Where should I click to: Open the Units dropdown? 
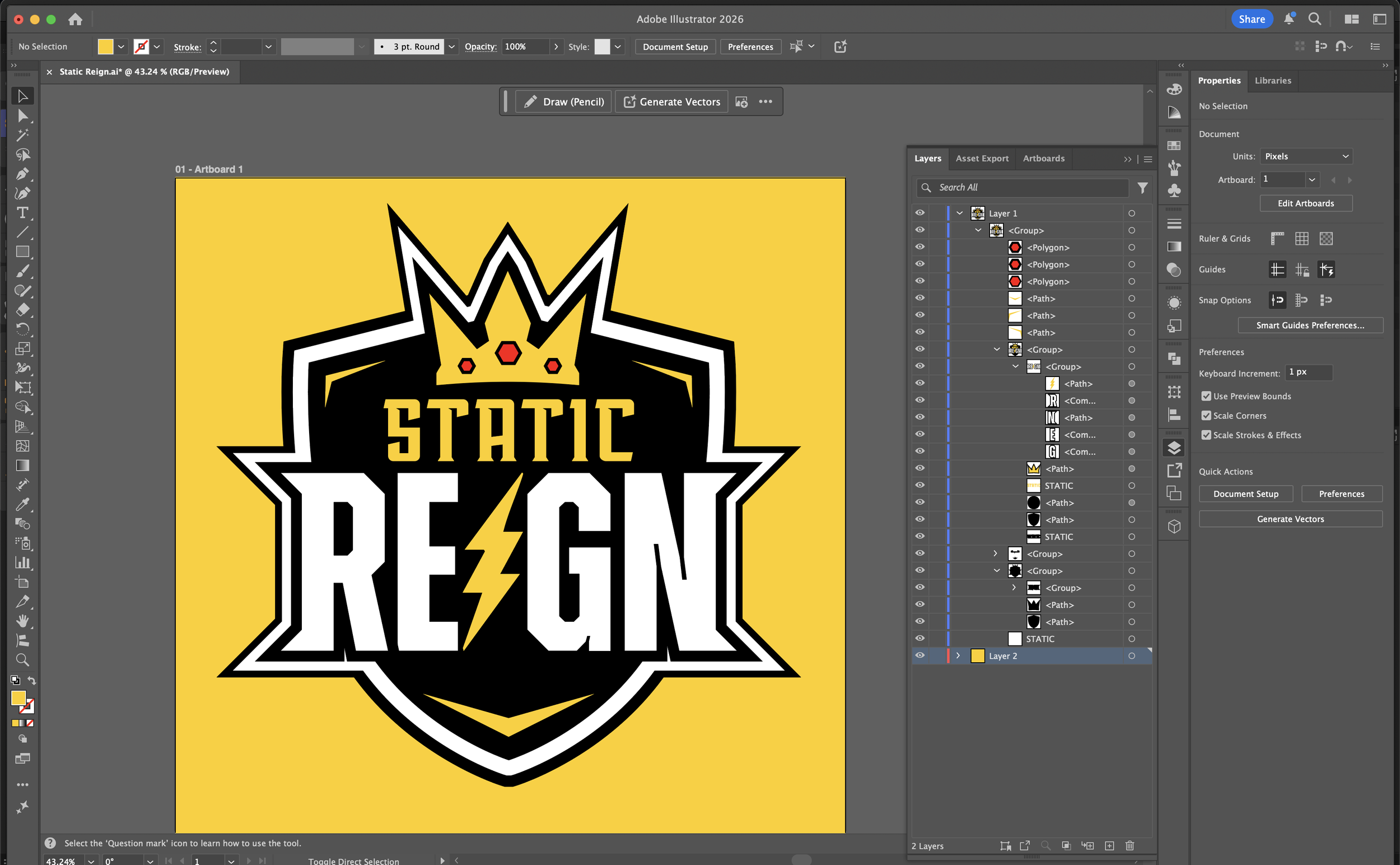[1306, 156]
